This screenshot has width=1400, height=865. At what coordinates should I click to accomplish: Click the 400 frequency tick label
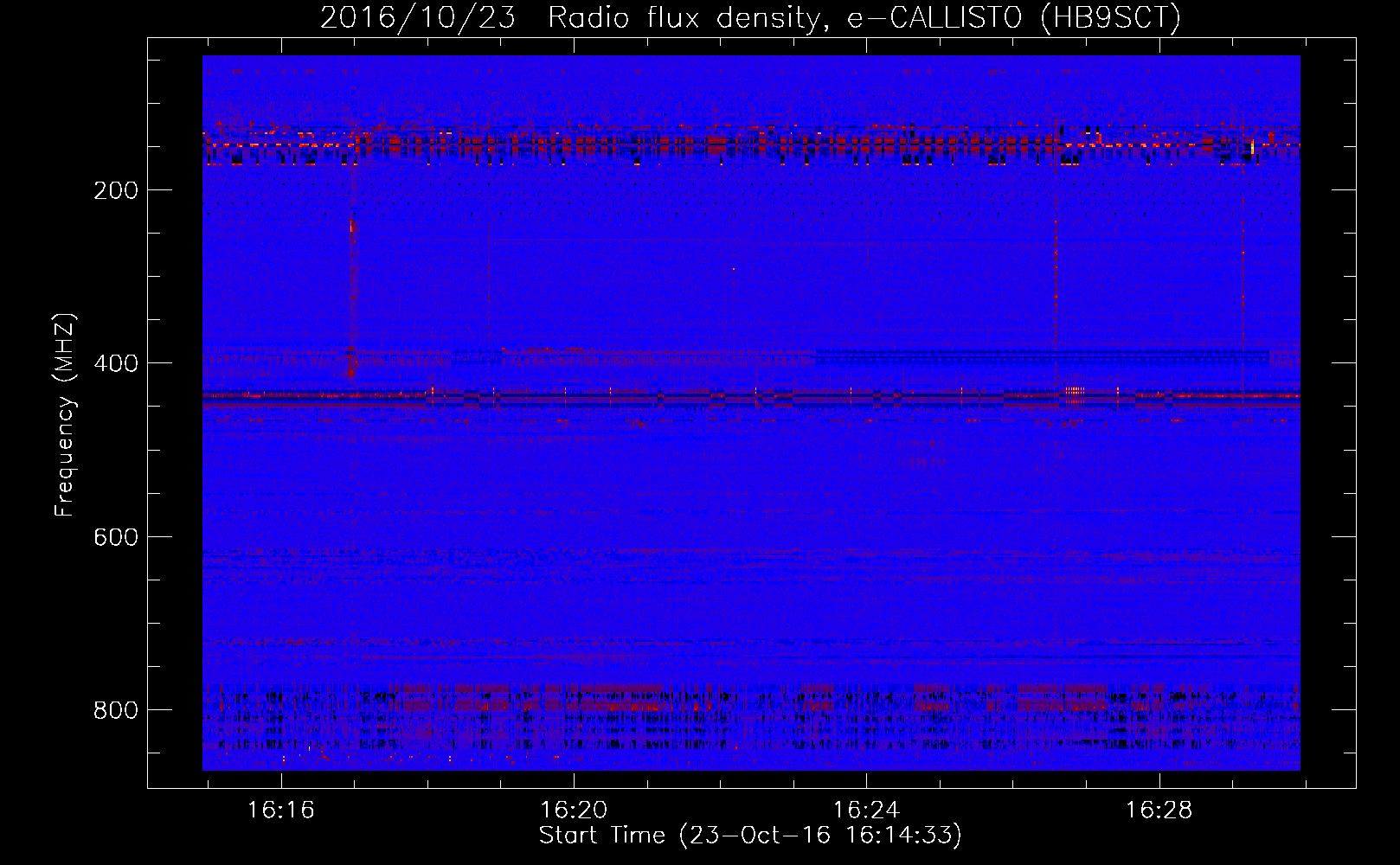click(116, 363)
